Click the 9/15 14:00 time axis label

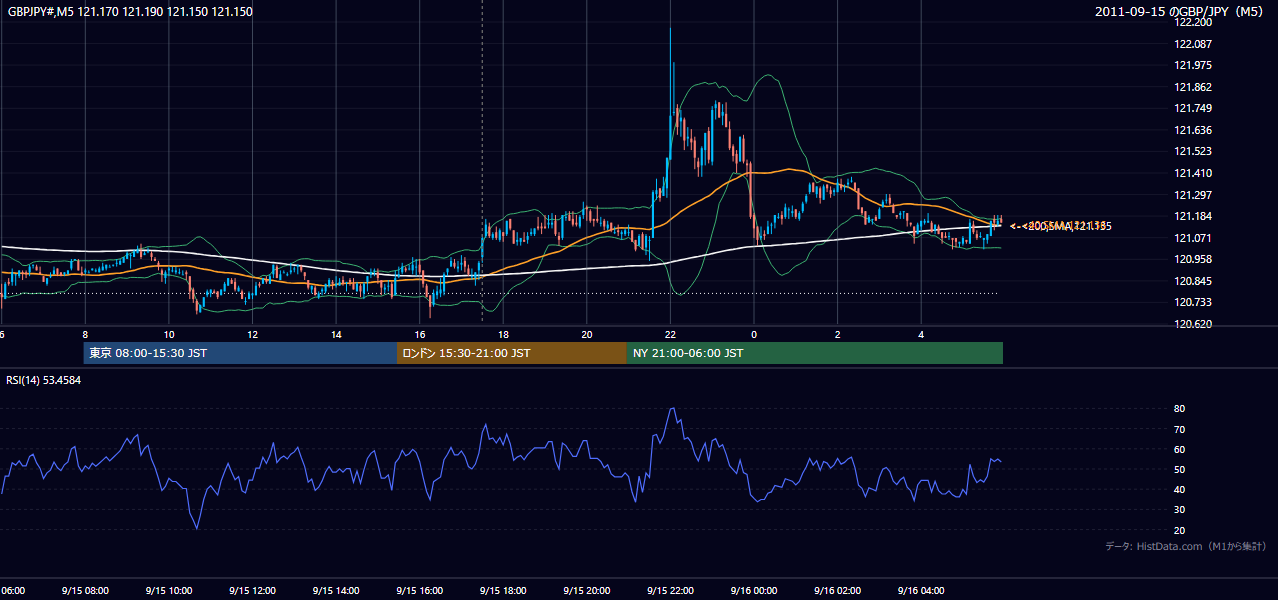pyautogui.click(x=336, y=591)
